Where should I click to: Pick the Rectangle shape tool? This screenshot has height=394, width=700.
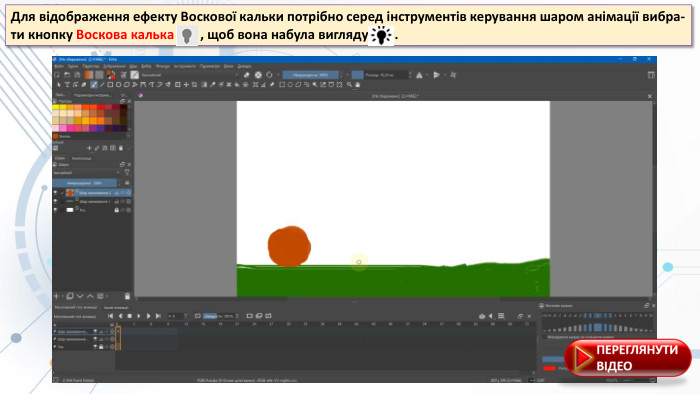pyautogui.click(x=110, y=85)
